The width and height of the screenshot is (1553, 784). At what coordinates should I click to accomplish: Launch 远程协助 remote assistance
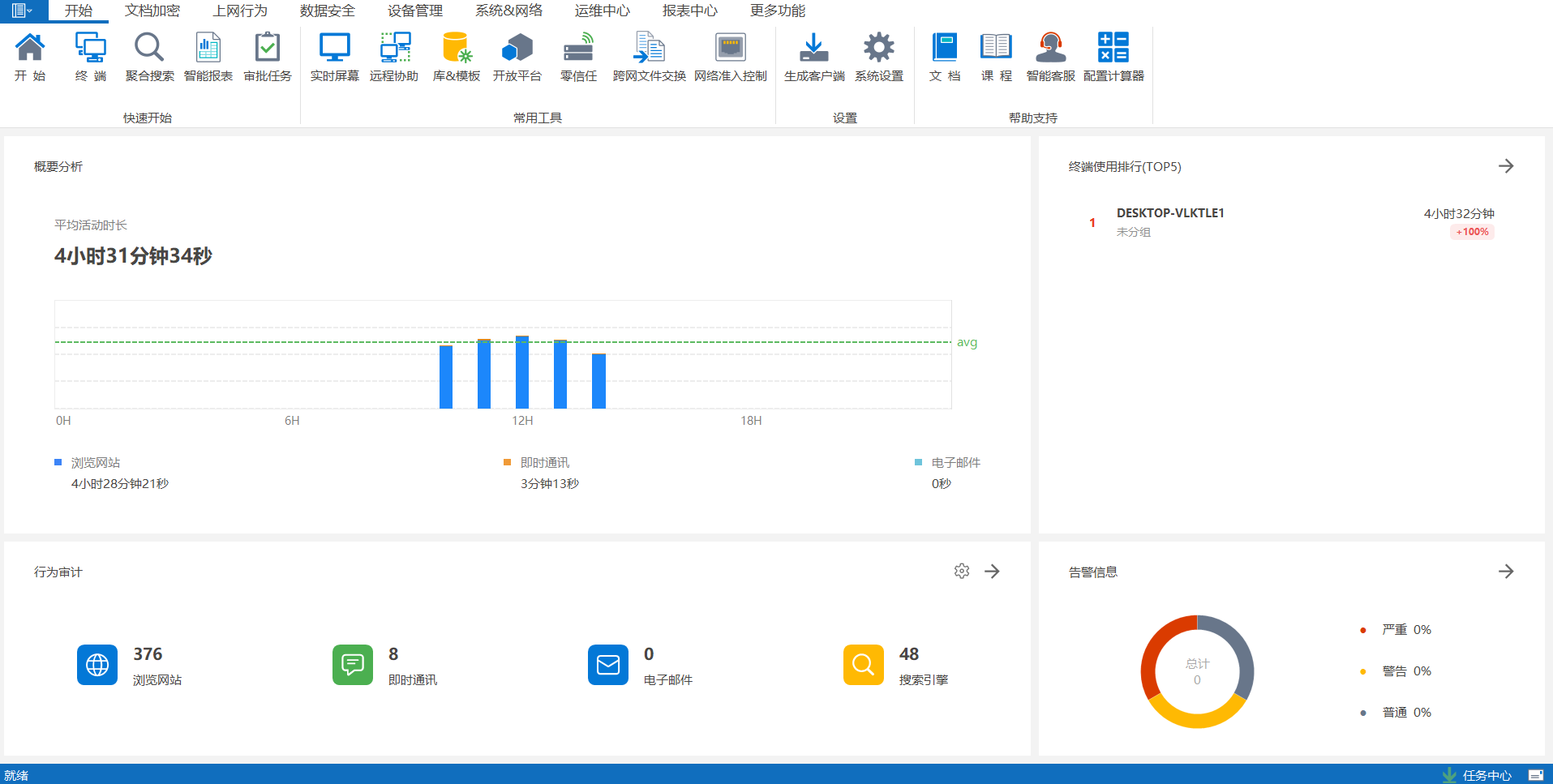click(x=394, y=57)
